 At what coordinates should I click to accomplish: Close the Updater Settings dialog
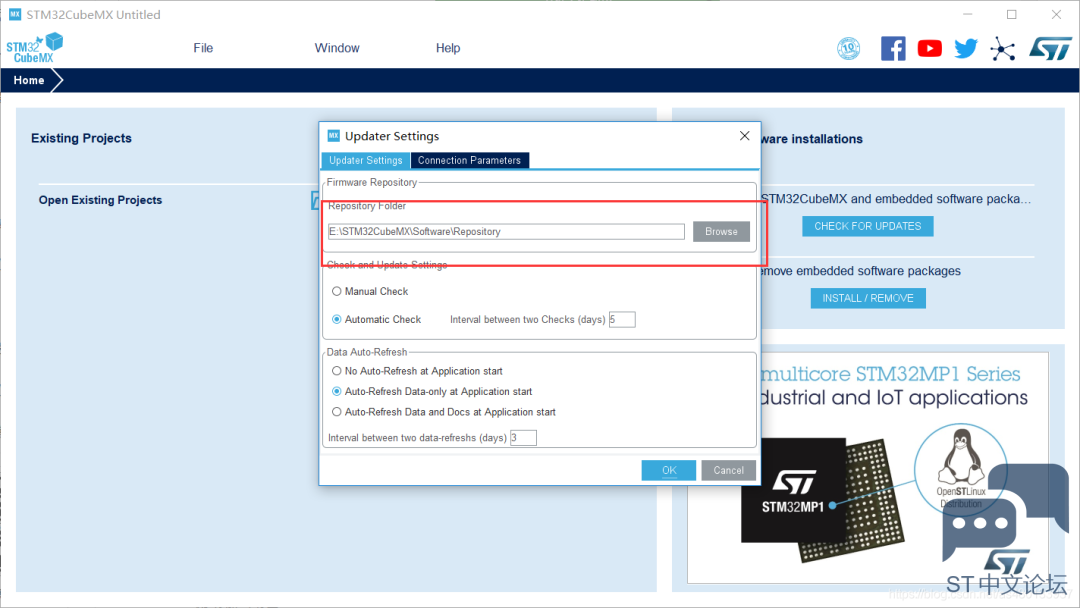tap(745, 136)
